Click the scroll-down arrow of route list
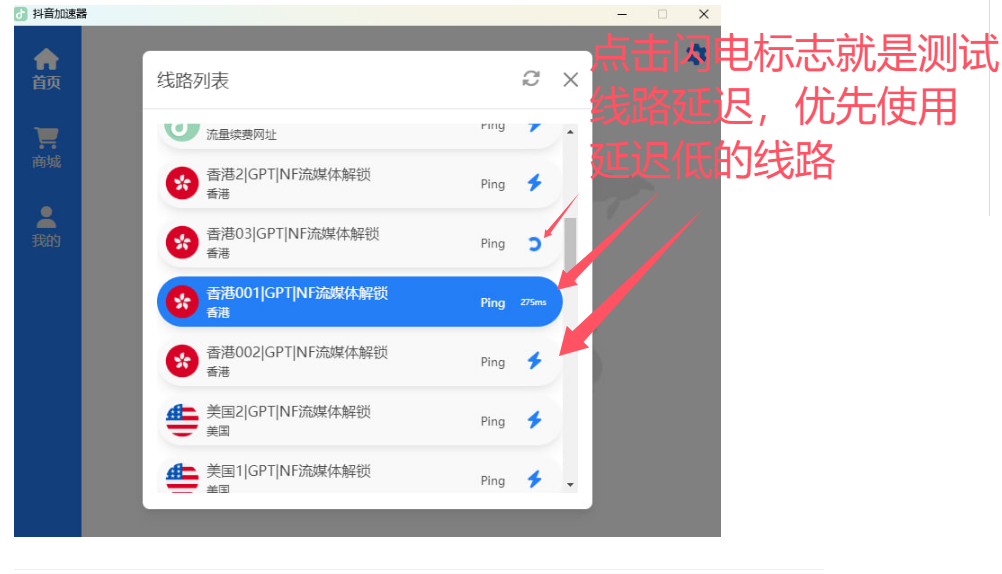1002x574 pixels. click(570, 485)
